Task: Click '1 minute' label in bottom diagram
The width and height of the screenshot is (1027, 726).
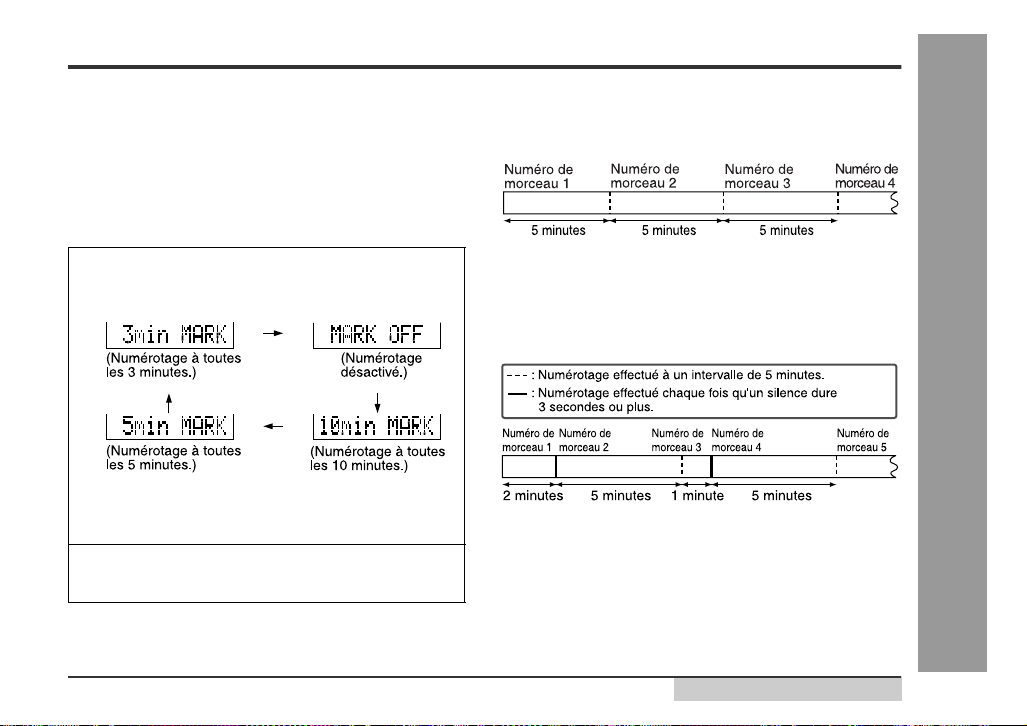Action: 697,496
